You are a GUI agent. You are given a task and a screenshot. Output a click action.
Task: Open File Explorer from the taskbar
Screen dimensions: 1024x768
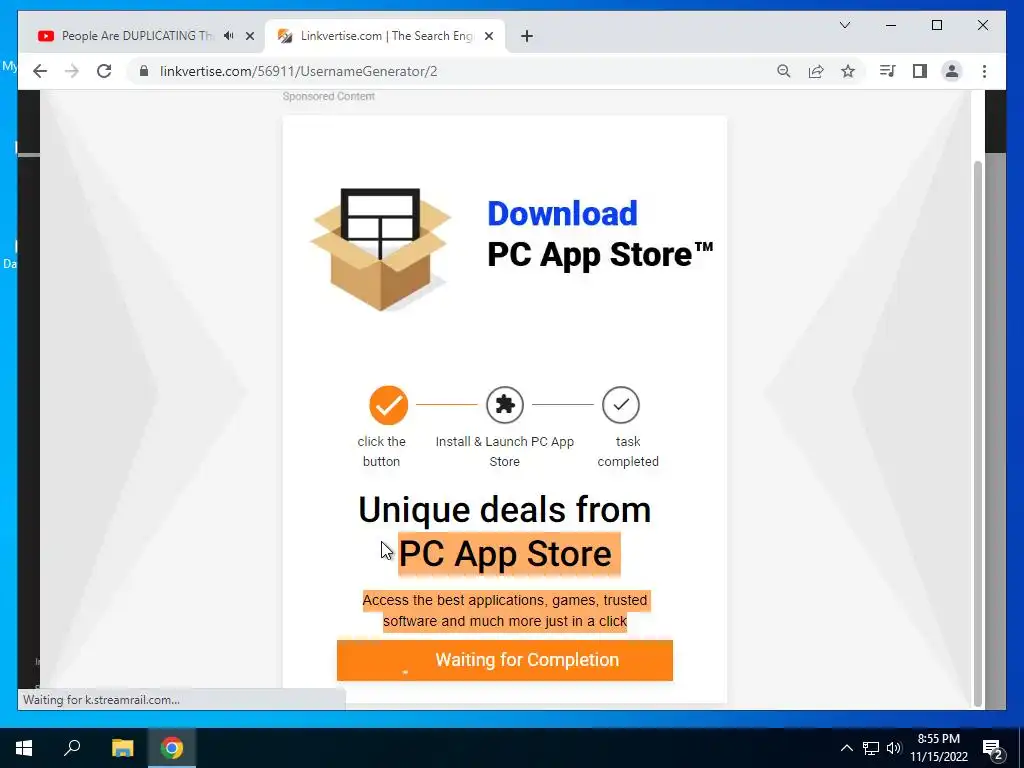(x=122, y=748)
